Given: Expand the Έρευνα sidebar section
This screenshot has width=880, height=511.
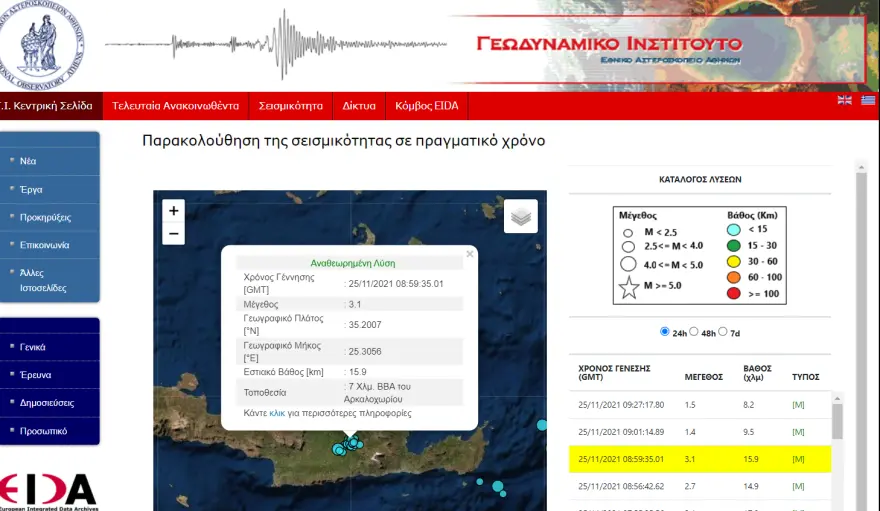Looking at the screenshot, I should [36, 375].
